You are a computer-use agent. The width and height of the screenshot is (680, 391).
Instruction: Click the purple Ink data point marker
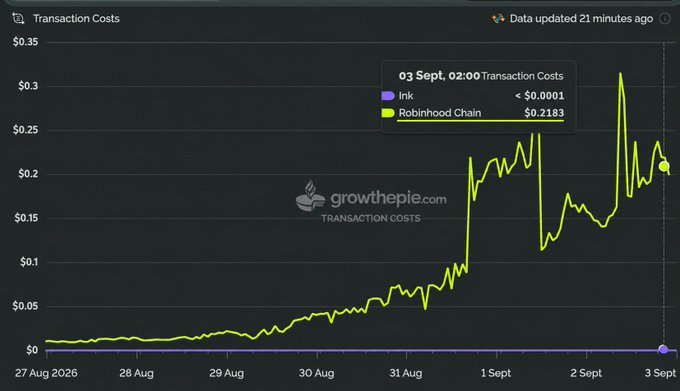pos(663,349)
